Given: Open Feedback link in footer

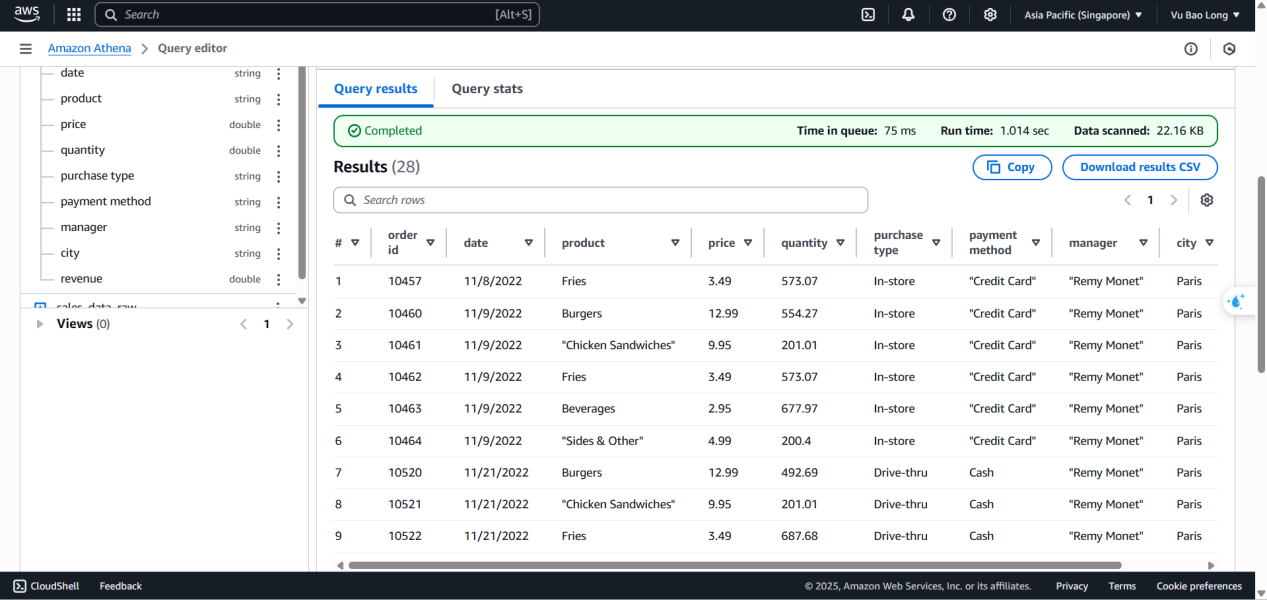Looking at the screenshot, I should [121, 586].
